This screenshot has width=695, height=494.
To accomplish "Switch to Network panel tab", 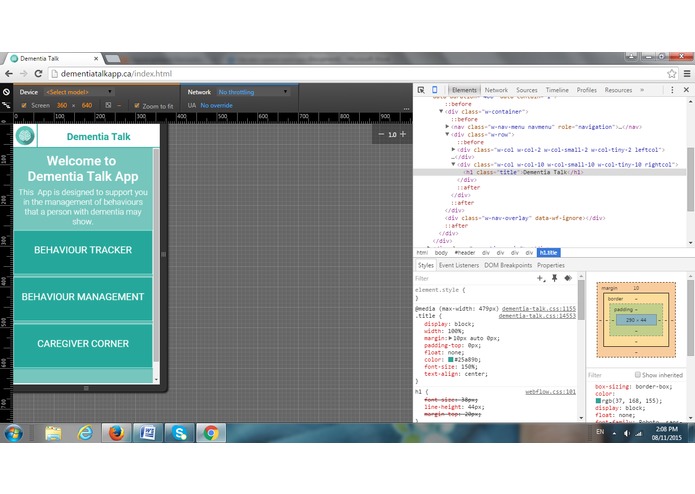I will 496,90.
